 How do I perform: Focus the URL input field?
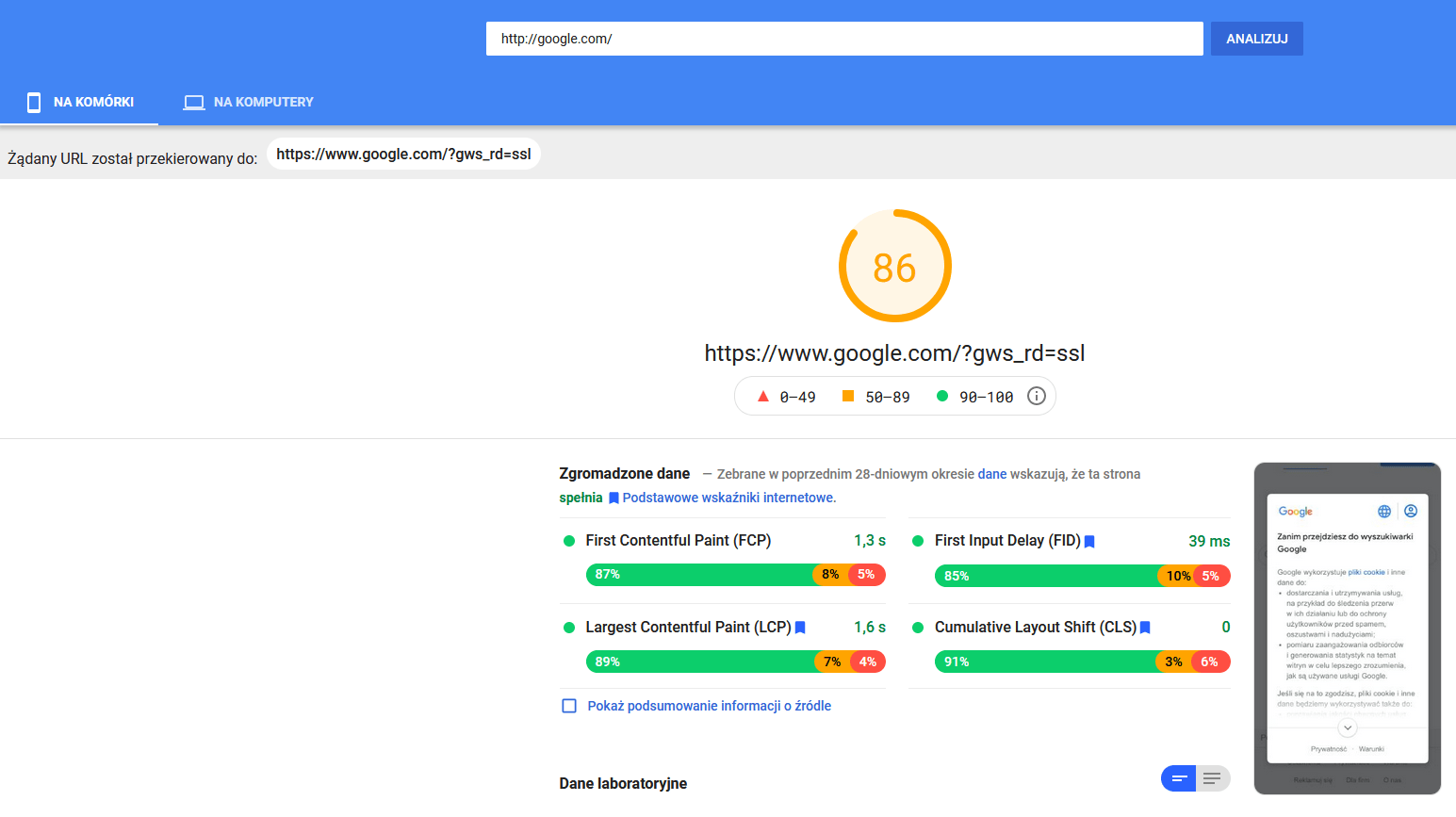pyautogui.click(x=844, y=39)
